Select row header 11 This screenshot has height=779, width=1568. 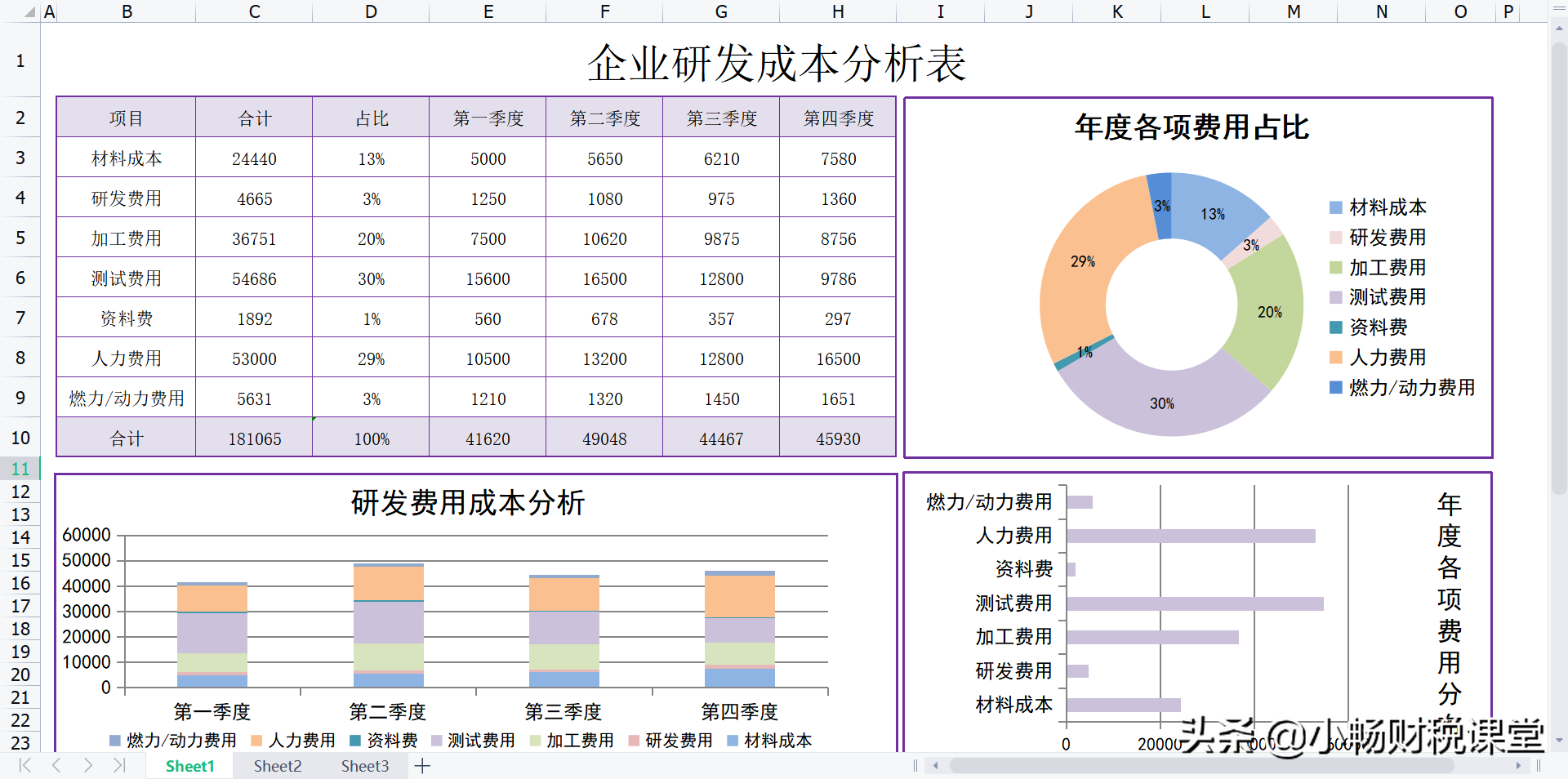tap(20, 469)
